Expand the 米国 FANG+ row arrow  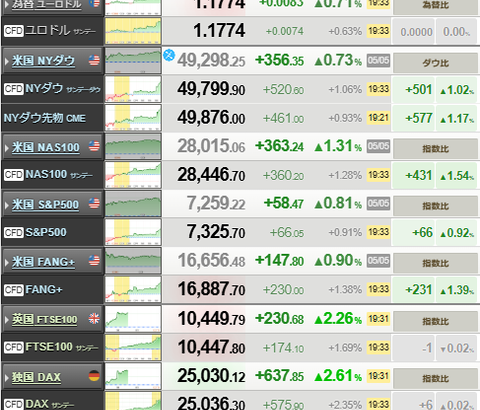[x=7, y=262]
